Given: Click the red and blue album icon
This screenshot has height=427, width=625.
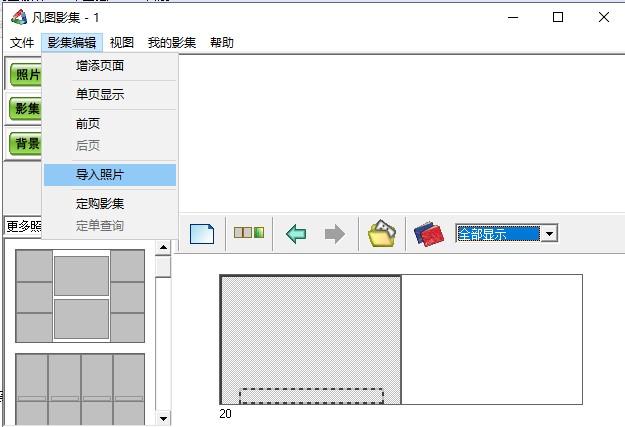Looking at the screenshot, I should click(x=429, y=234).
